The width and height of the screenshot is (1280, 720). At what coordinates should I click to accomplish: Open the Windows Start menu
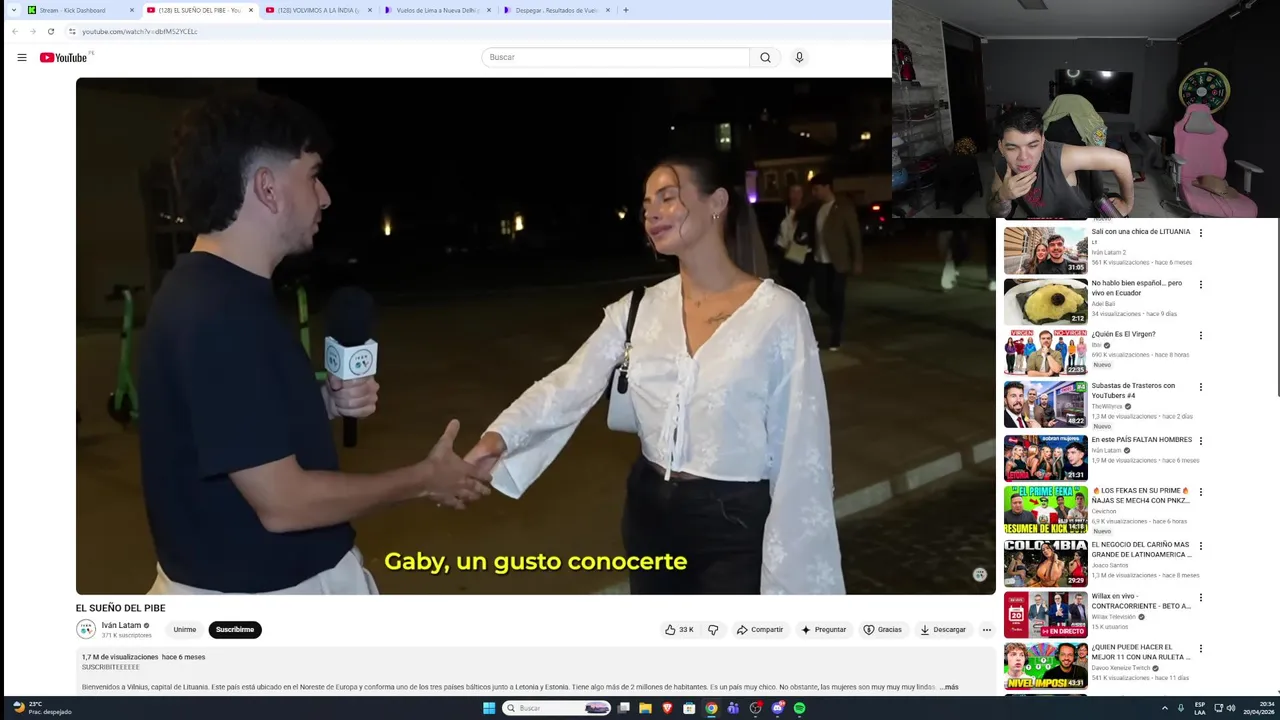(x=489, y=708)
